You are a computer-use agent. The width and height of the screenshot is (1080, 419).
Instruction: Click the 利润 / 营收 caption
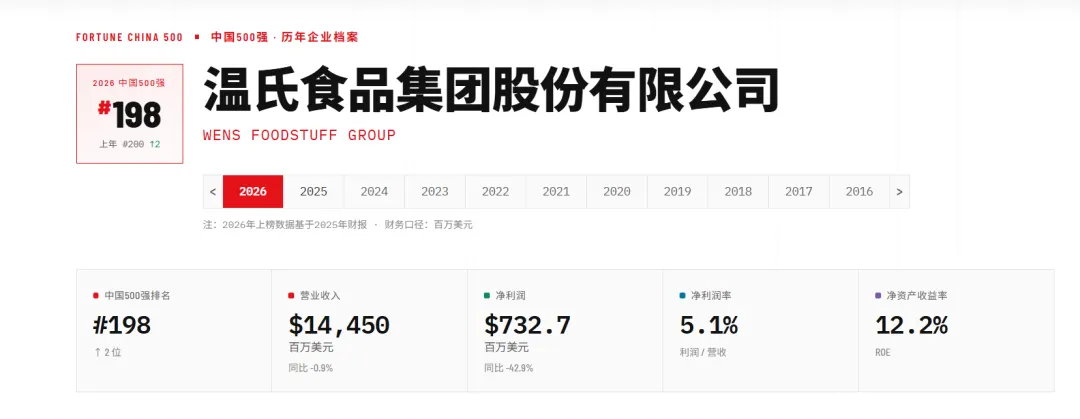pos(703,352)
